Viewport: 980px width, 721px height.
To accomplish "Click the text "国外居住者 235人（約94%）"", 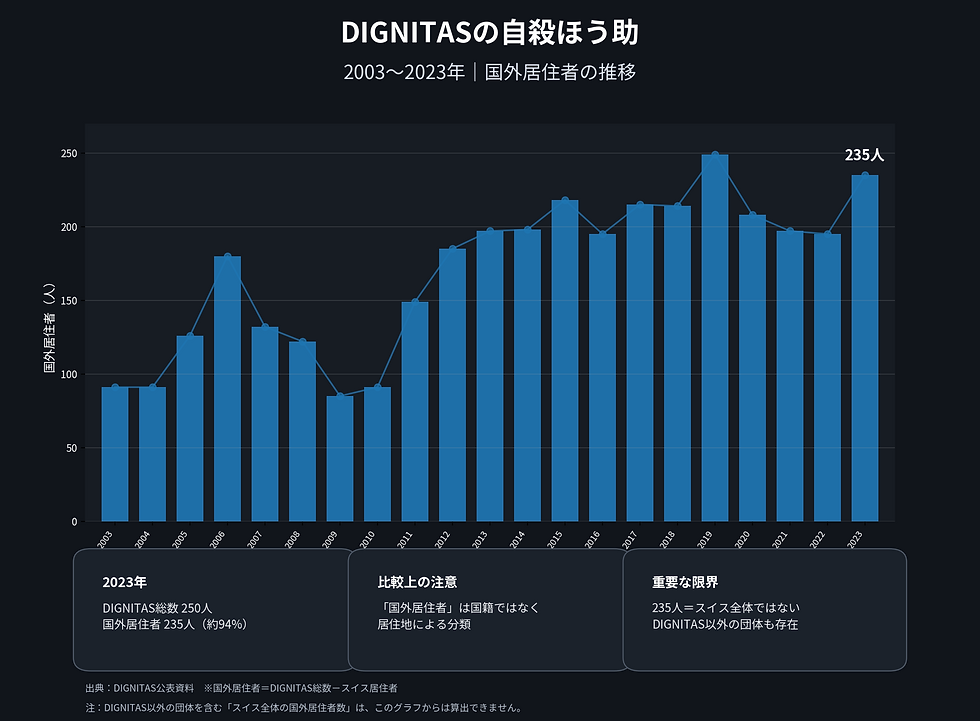I will pyautogui.click(x=177, y=624).
